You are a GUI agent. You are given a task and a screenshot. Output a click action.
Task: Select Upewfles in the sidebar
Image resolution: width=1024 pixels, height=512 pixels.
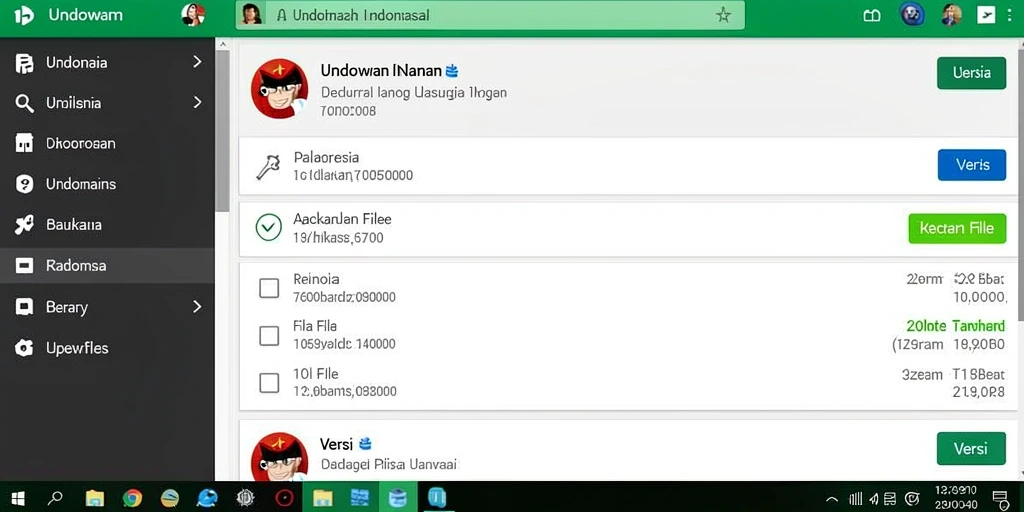[107, 348]
